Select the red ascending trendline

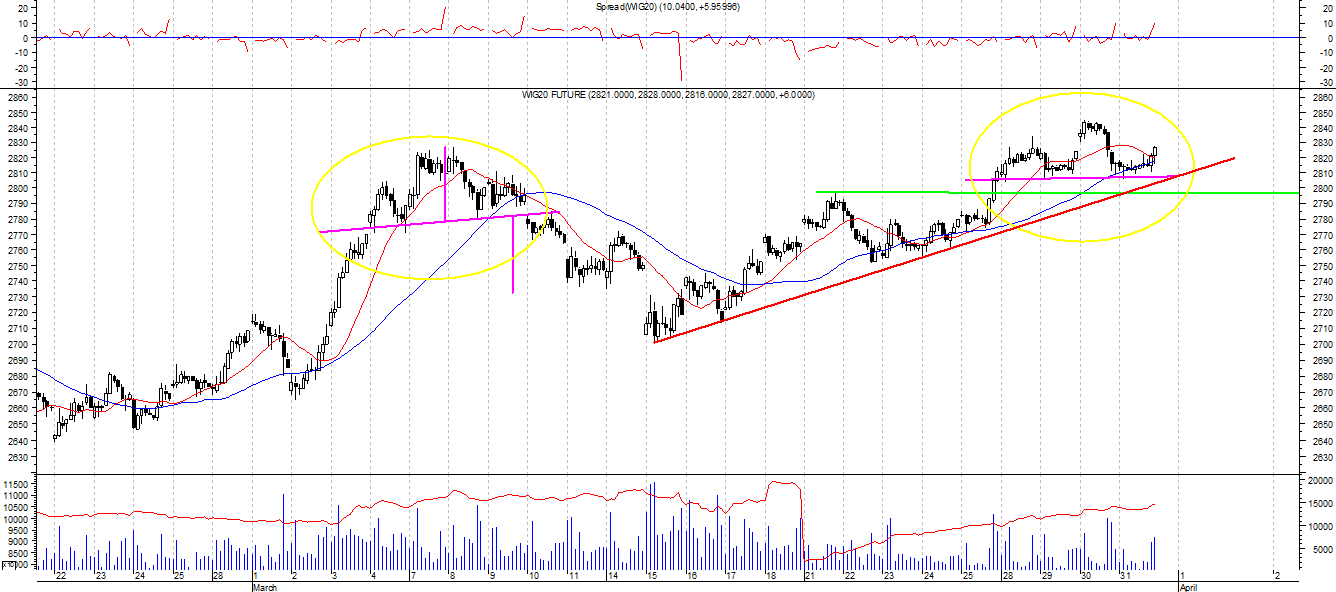pos(945,249)
